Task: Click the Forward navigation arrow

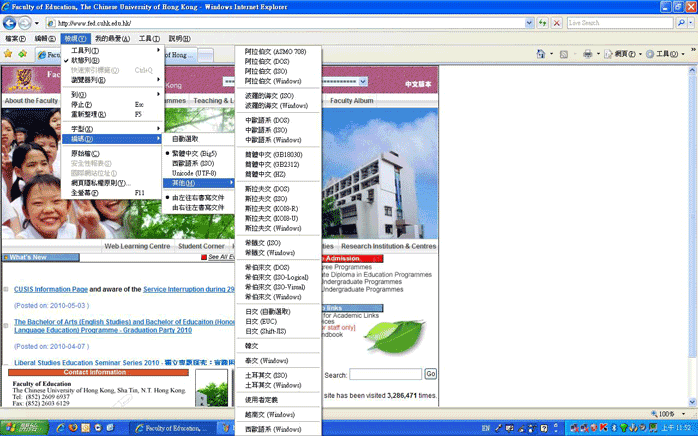Action: point(24,23)
